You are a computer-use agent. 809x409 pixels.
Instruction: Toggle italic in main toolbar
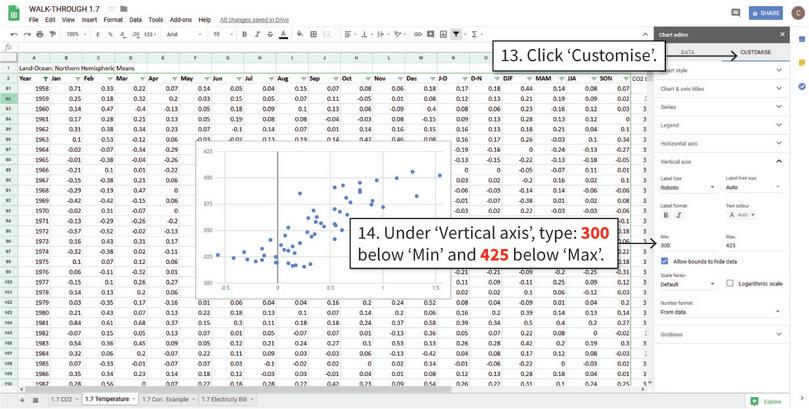257,35
